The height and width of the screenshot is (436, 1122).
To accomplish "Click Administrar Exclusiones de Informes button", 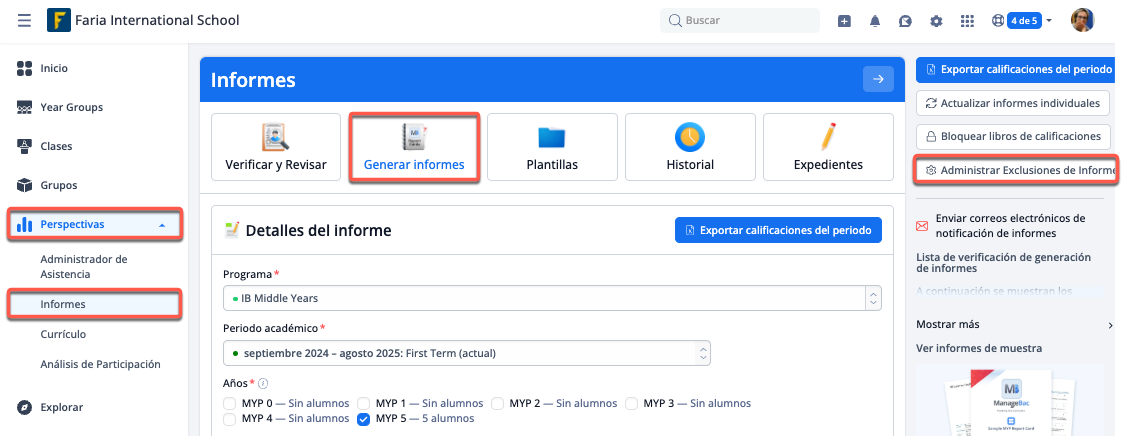I will (1014, 171).
